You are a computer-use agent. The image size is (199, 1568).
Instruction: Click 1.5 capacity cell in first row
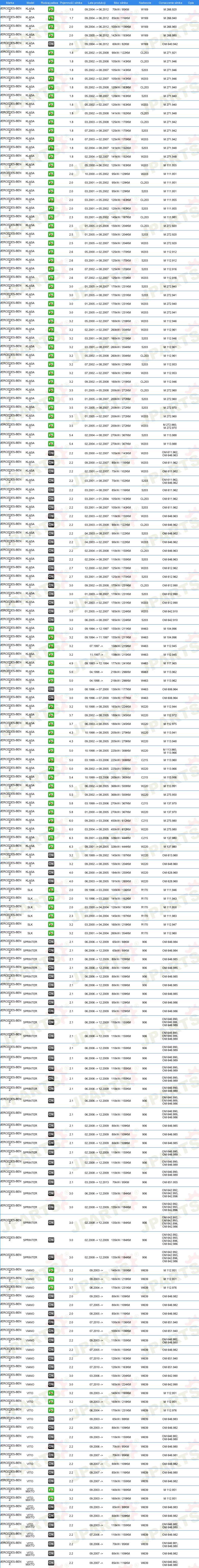click(x=71, y=10)
